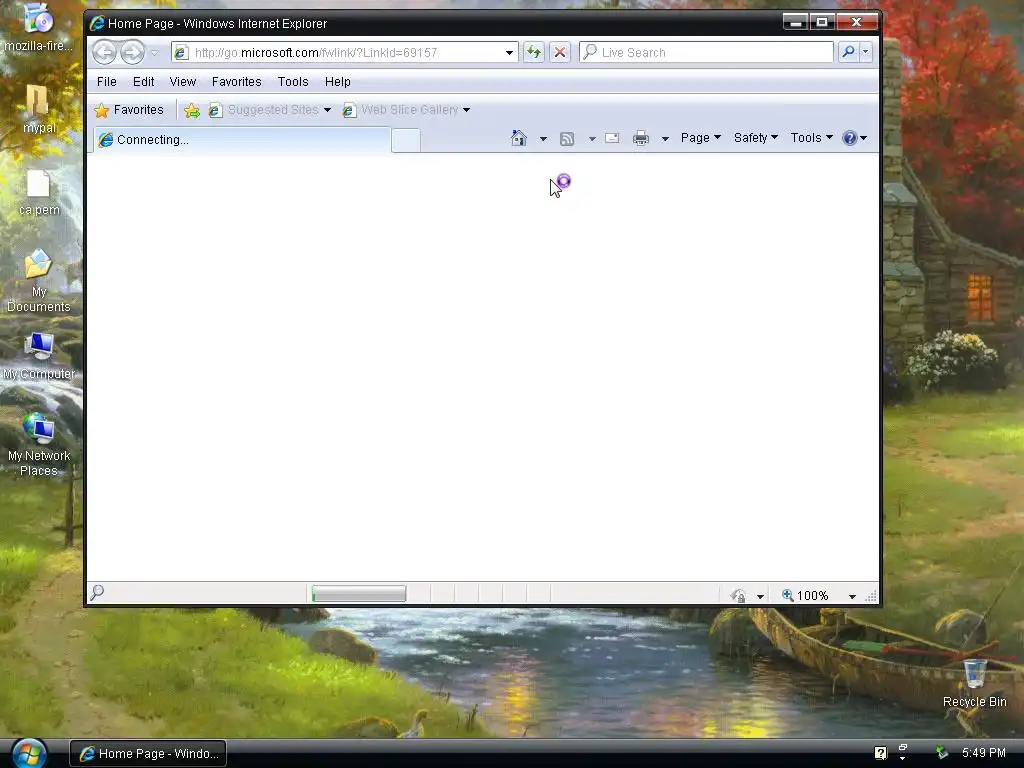Viewport: 1024px width, 768px height.
Task: Open the Tools menu in menu bar
Action: coord(293,82)
